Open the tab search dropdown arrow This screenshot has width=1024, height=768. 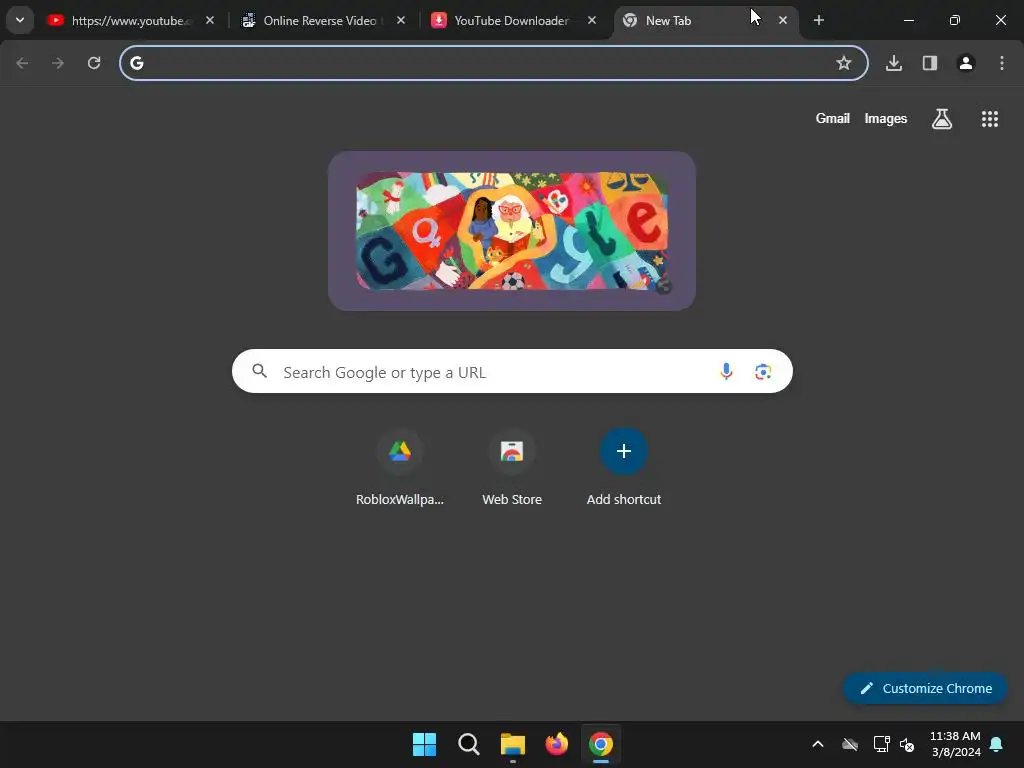coord(20,20)
